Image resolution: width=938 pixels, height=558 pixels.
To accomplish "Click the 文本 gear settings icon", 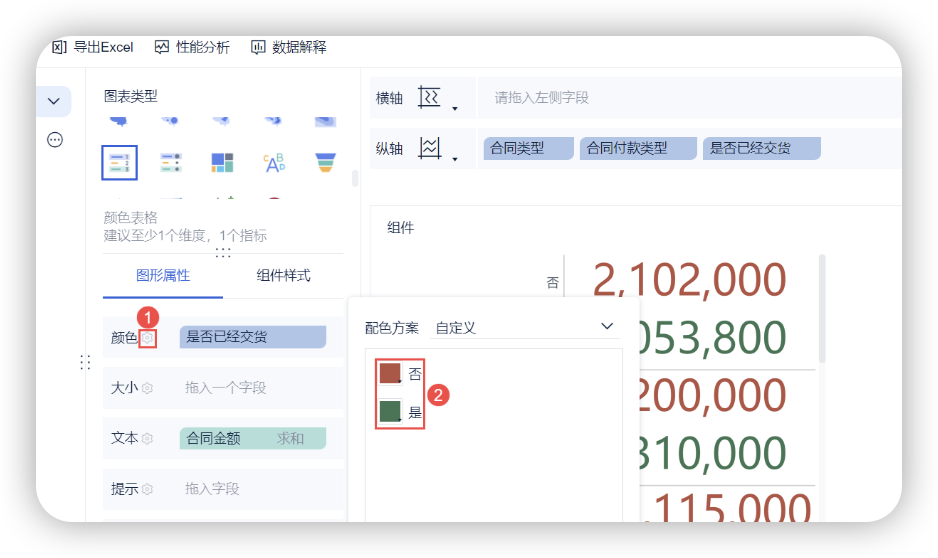I will (148, 438).
